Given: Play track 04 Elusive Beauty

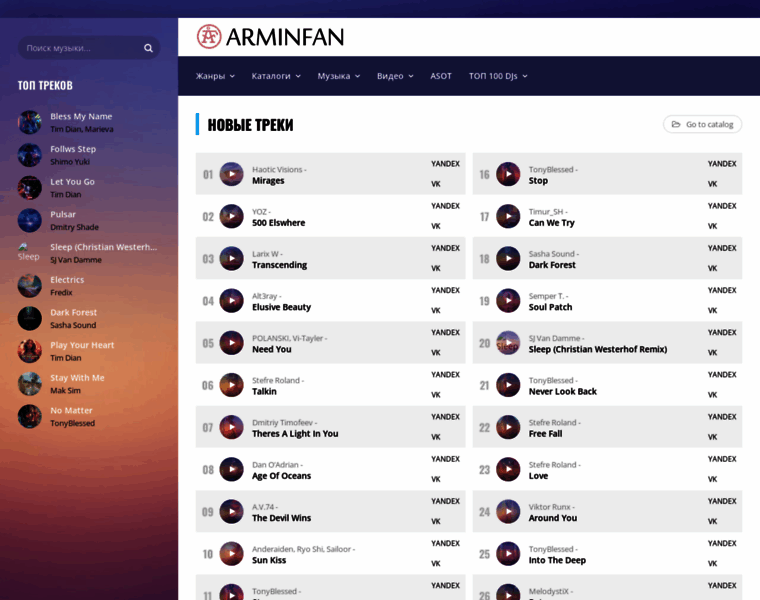Looking at the screenshot, I should coord(232,300).
